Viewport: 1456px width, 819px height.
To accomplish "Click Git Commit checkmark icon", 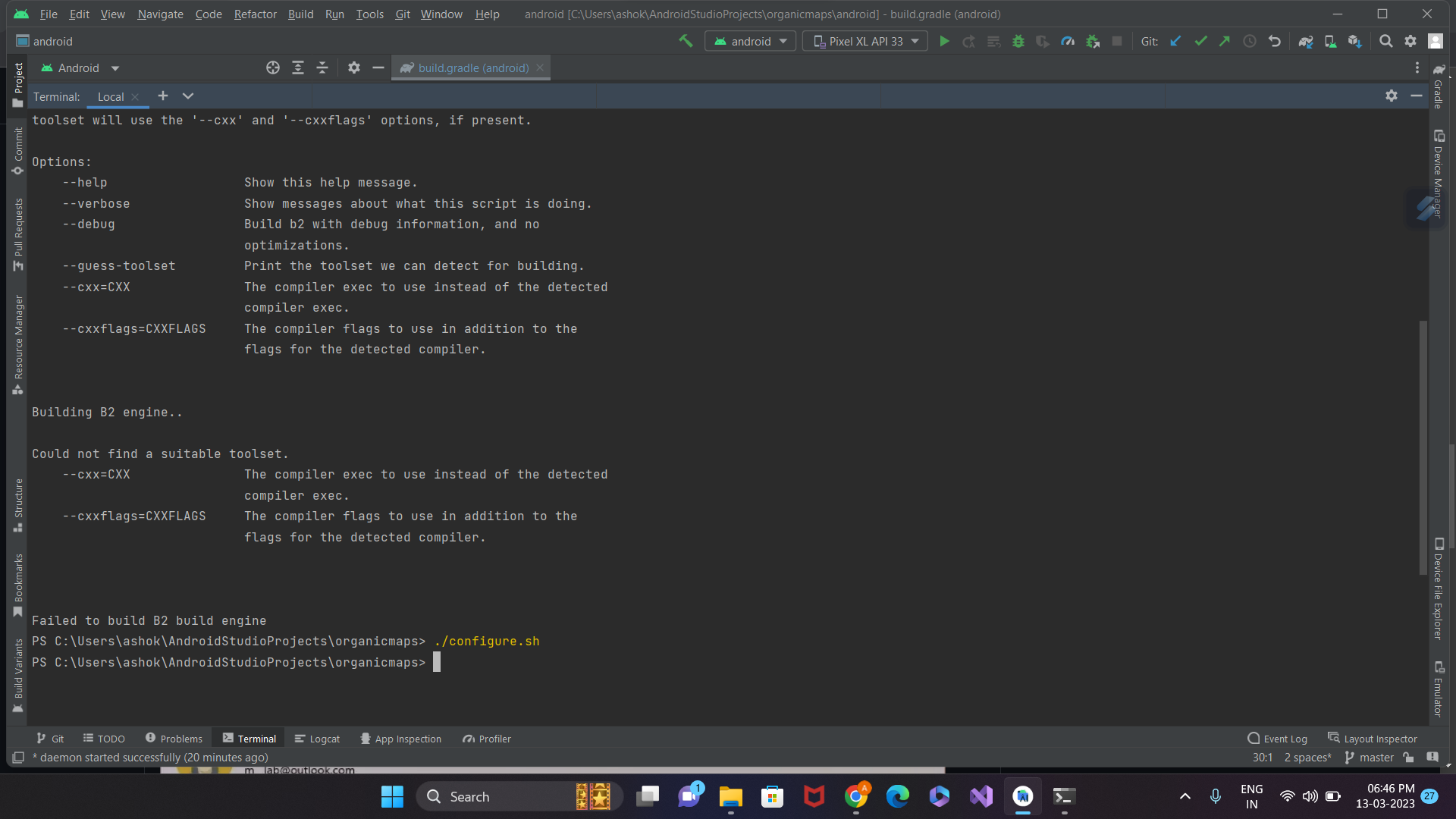I will coord(1200,41).
